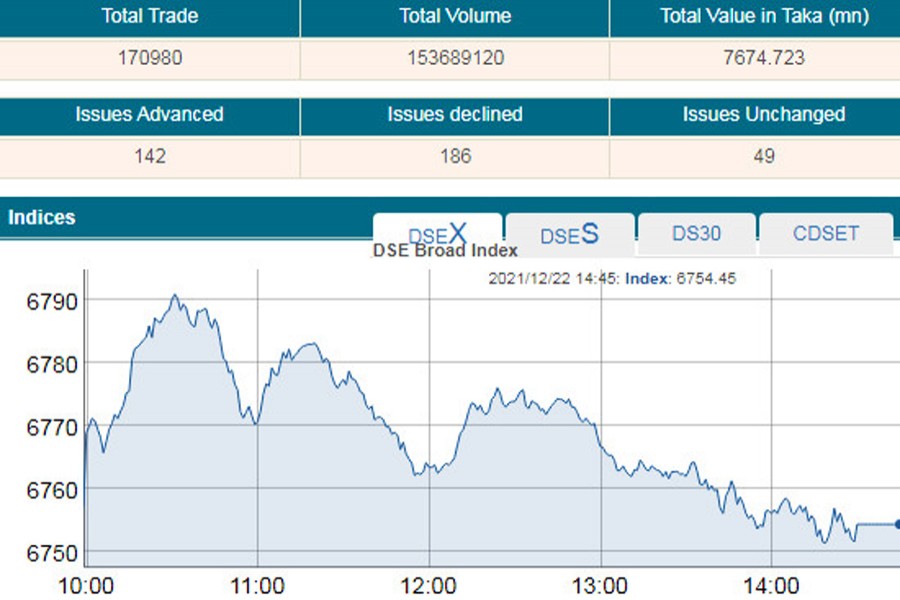This screenshot has height=600, width=900.
Task: Select the DS30 tab
Action: [696, 234]
